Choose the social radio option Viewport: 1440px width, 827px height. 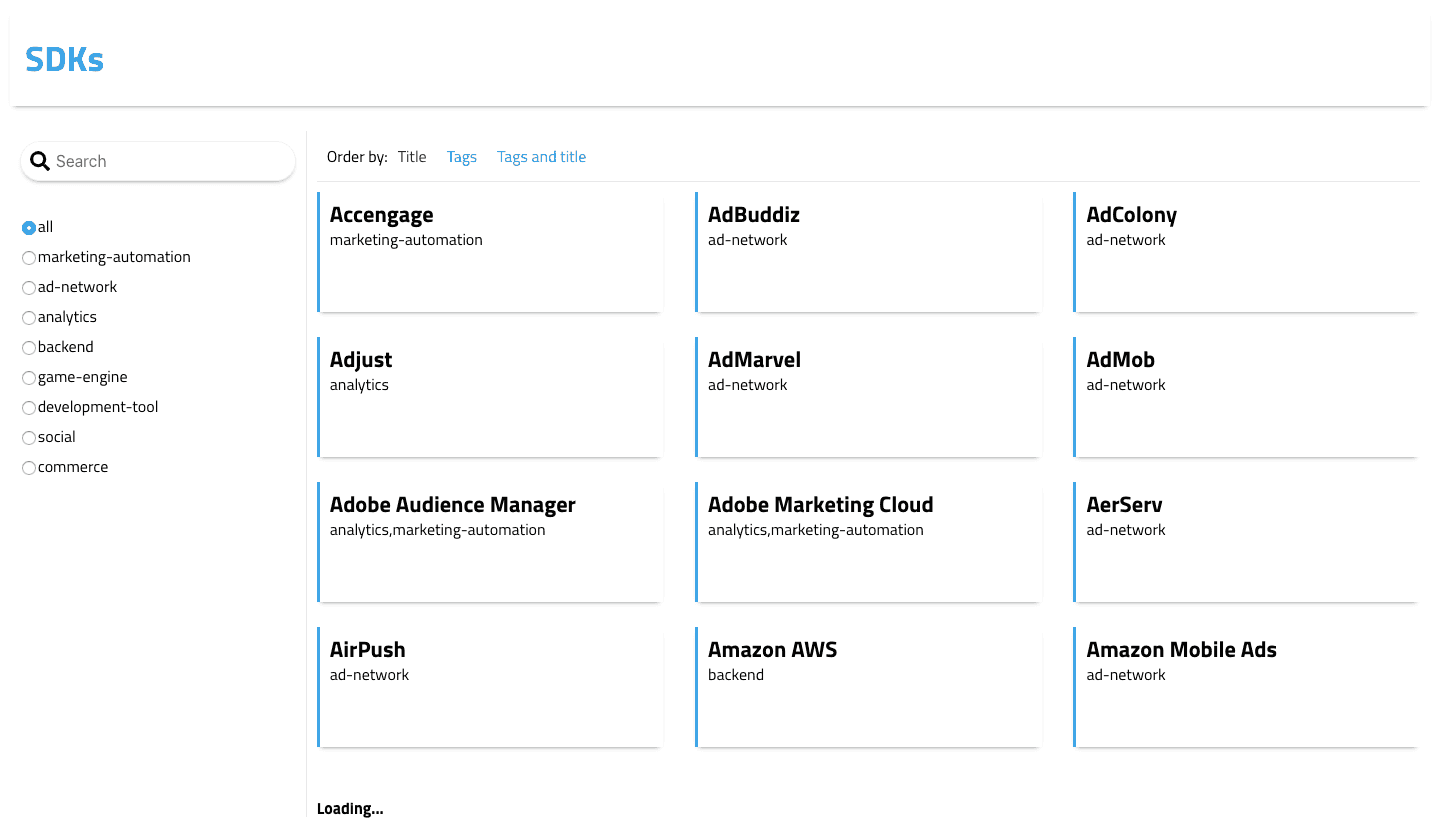(x=29, y=438)
